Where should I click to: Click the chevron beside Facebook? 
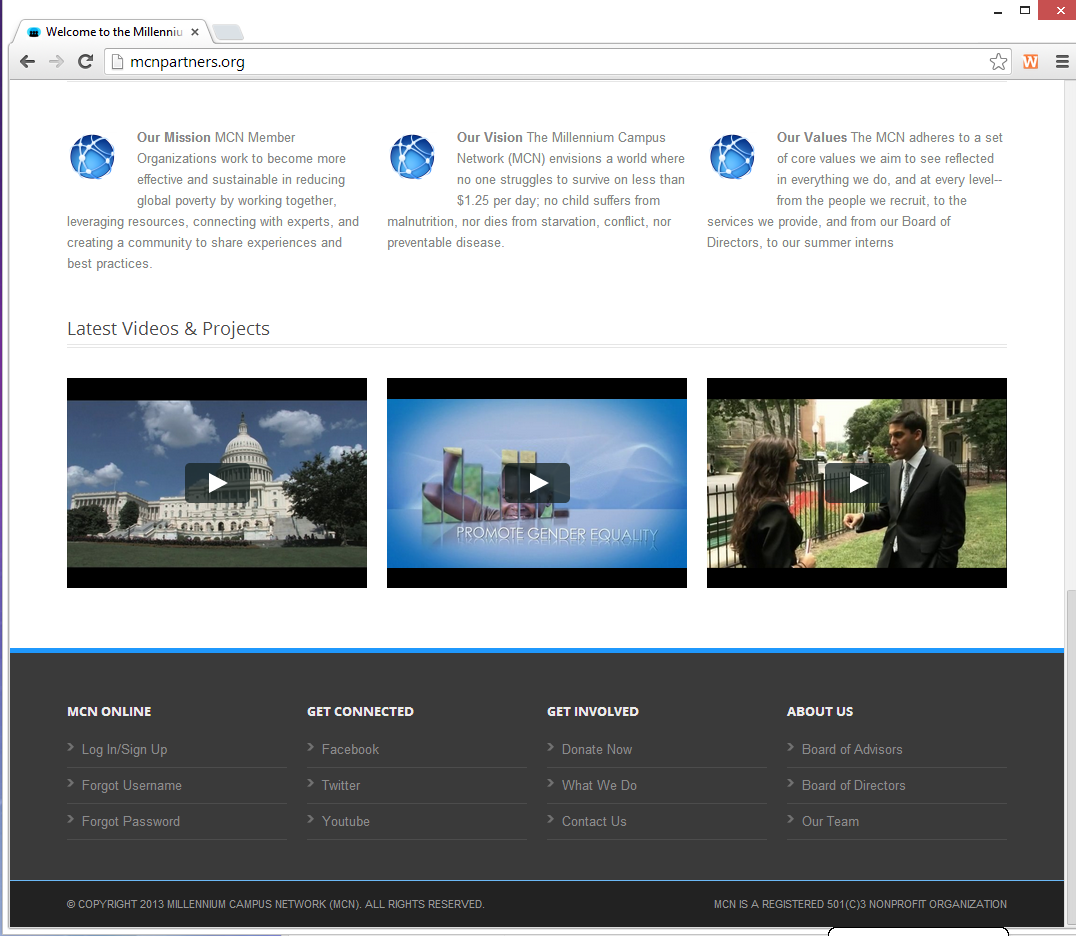point(311,747)
